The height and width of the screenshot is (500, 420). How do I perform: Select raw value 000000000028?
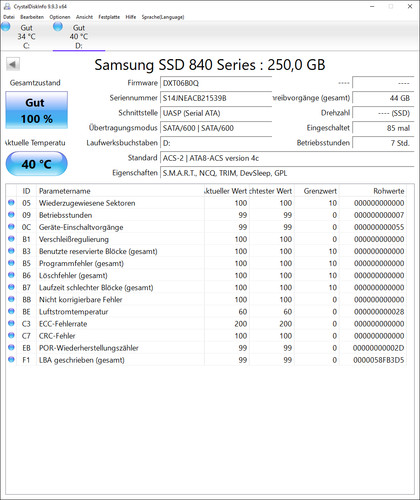click(x=379, y=312)
